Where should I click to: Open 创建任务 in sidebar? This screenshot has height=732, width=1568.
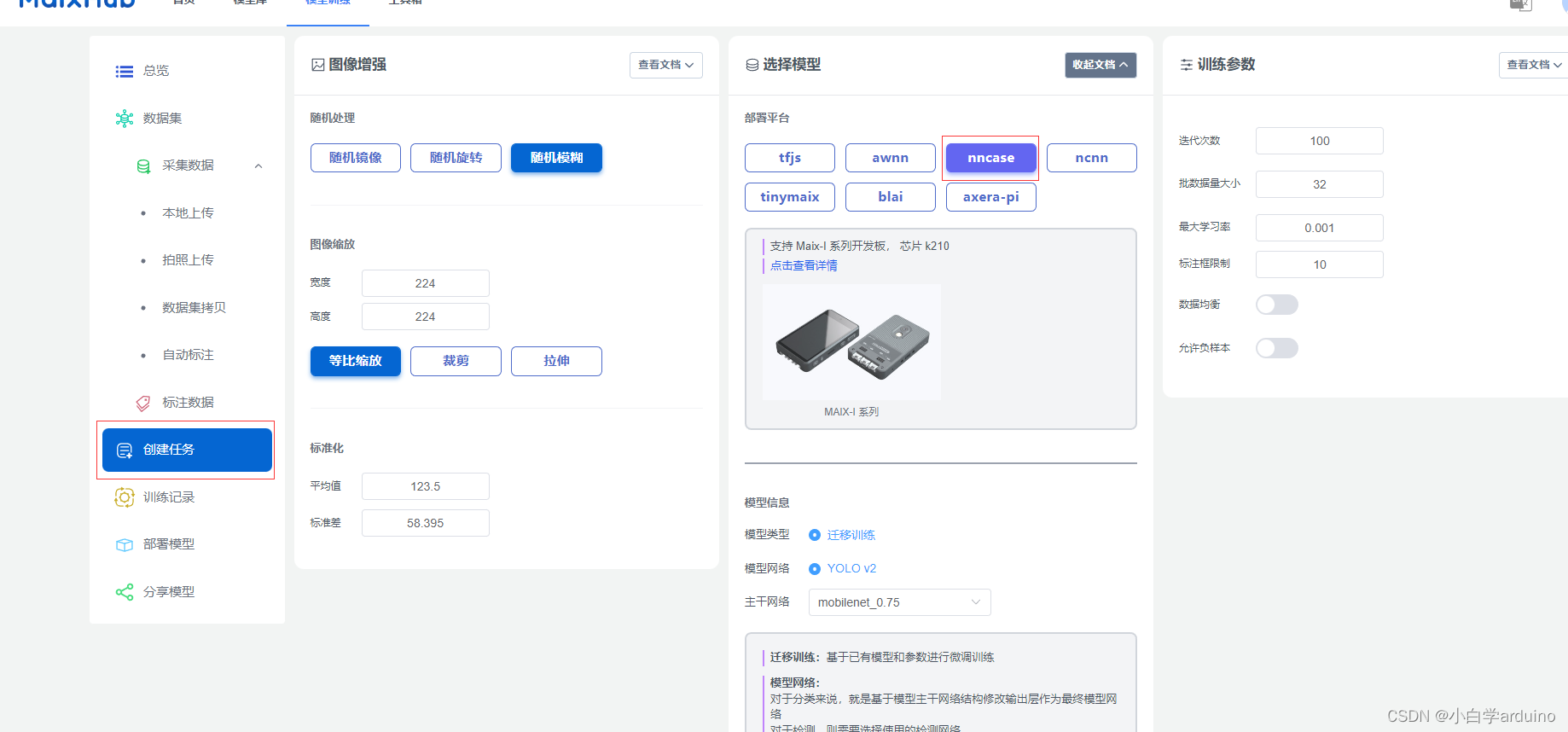(x=188, y=450)
